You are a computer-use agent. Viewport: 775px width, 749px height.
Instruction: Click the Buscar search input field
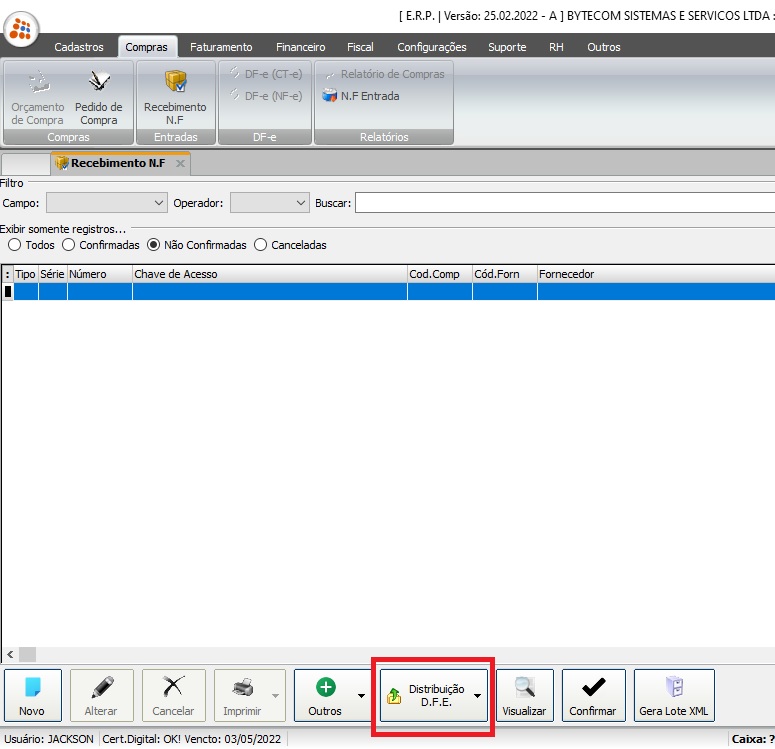click(564, 203)
